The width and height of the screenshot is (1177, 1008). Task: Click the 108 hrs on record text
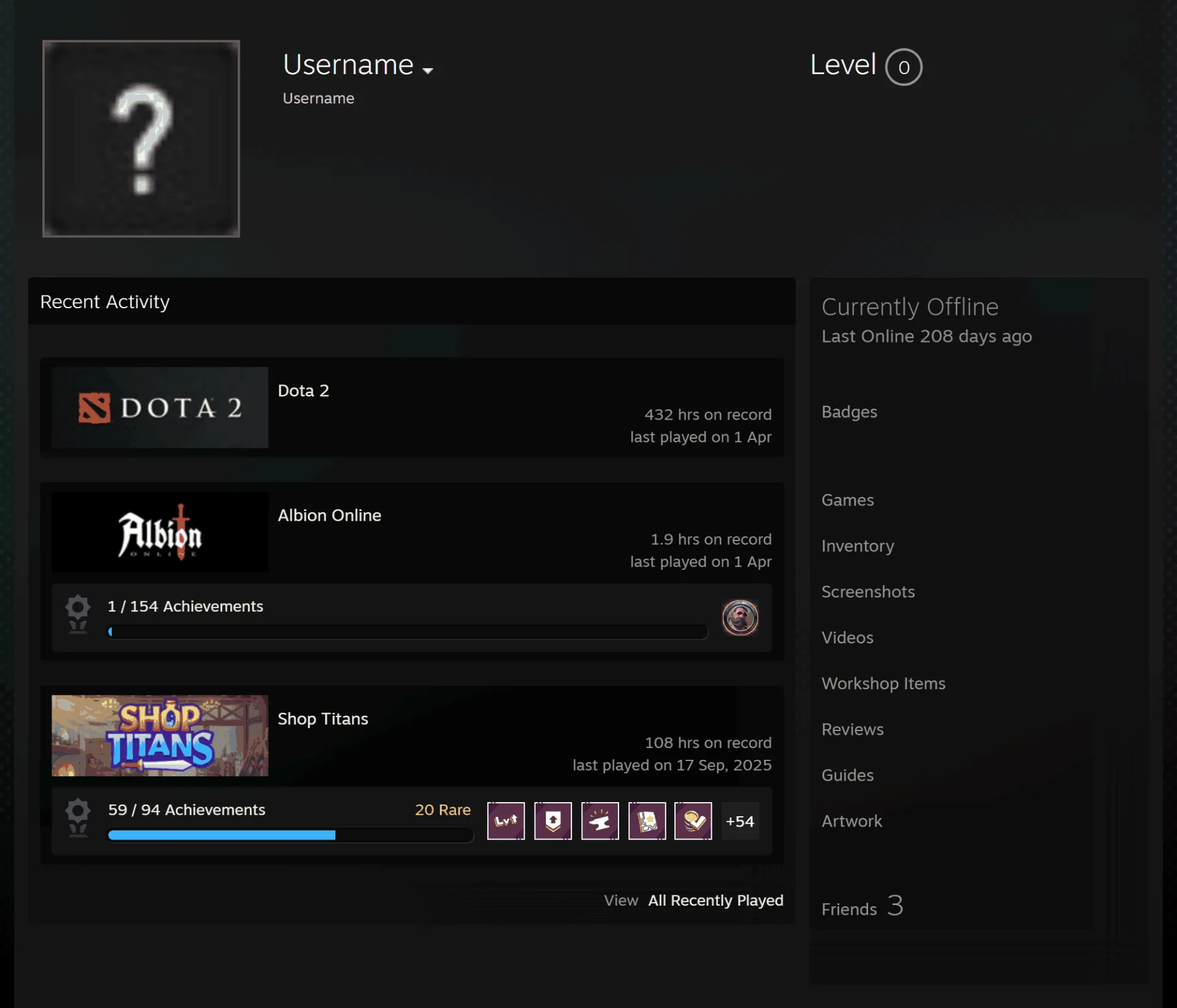(708, 743)
